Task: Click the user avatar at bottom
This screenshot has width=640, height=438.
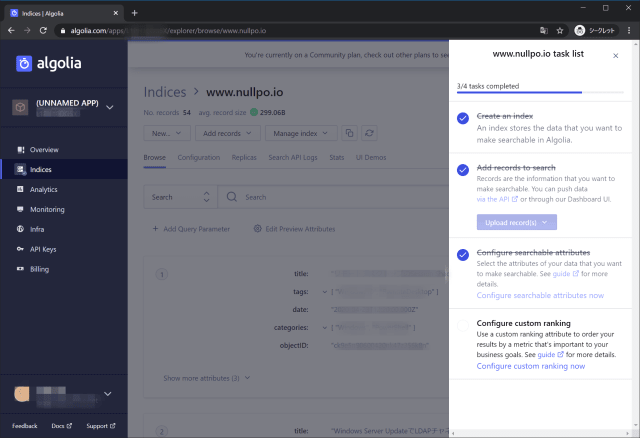Action: pos(22,394)
